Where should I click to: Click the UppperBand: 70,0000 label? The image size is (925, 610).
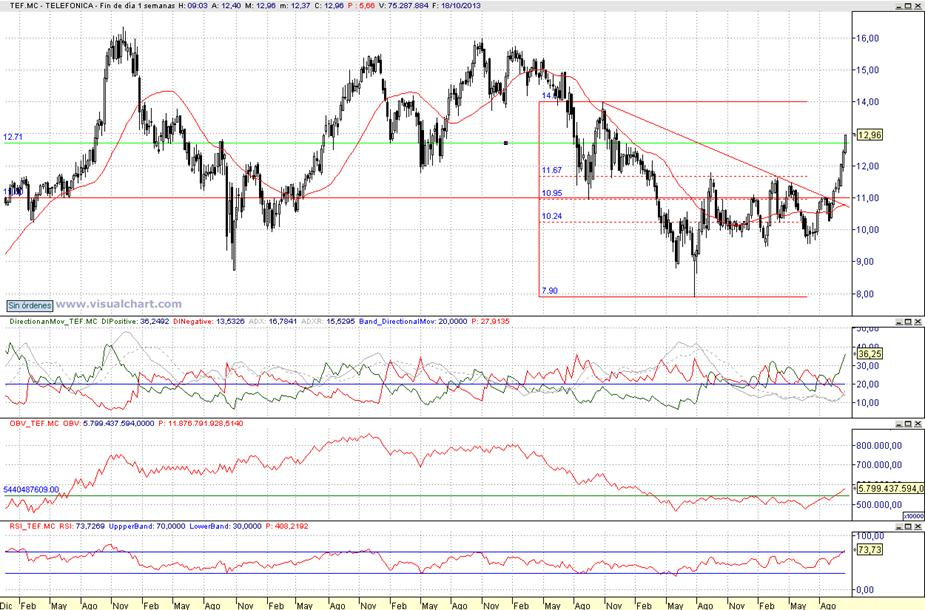[147, 526]
